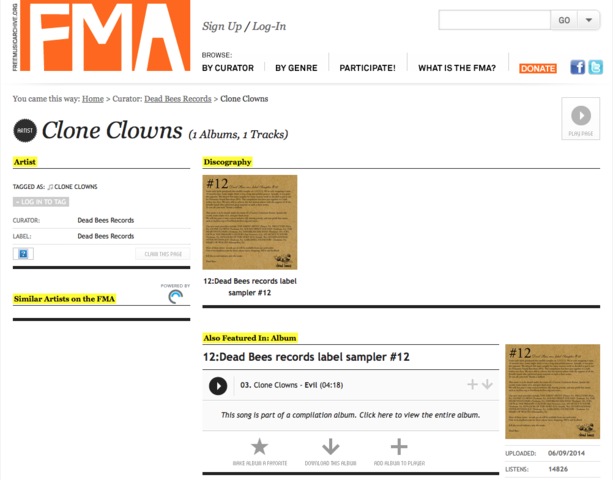Click the compilation album 'Click here' notice

pyautogui.click(x=350, y=415)
